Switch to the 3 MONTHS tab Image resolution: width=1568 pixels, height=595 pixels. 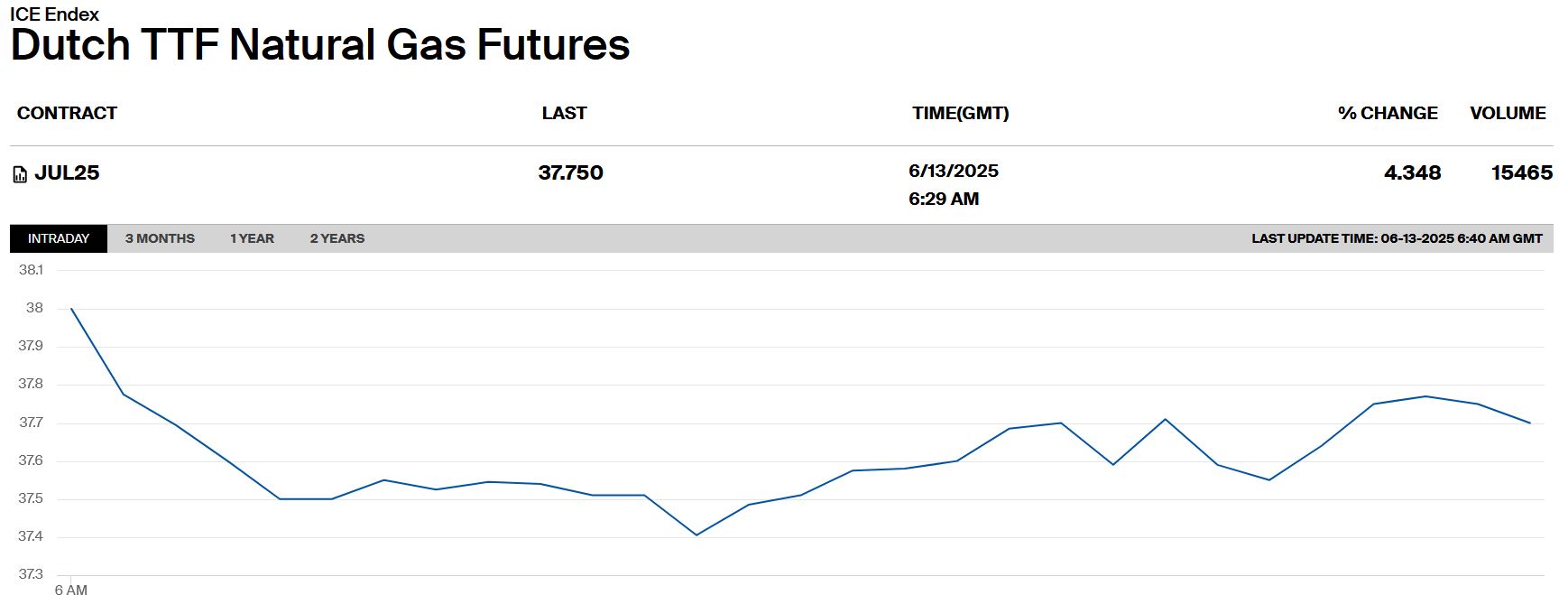click(x=160, y=238)
